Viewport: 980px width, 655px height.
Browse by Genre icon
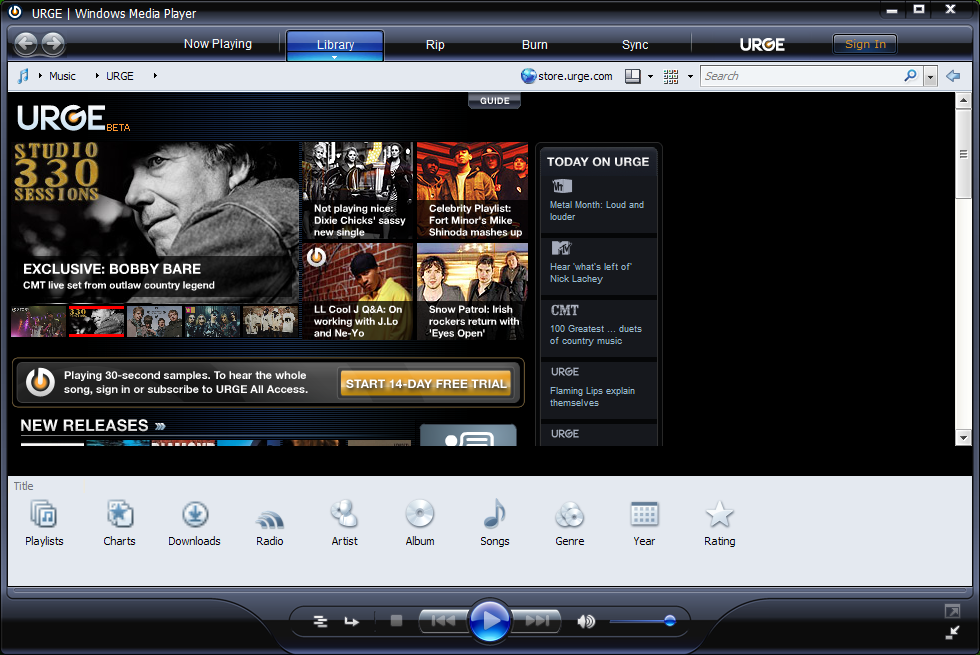tap(569, 515)
